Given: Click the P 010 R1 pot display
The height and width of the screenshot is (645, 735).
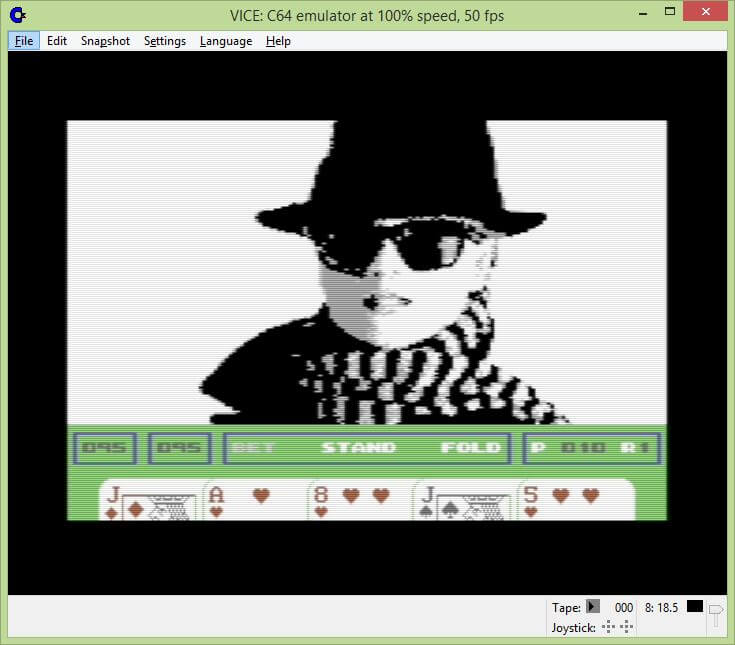Looking at the screenshot, I should point(592,449).
